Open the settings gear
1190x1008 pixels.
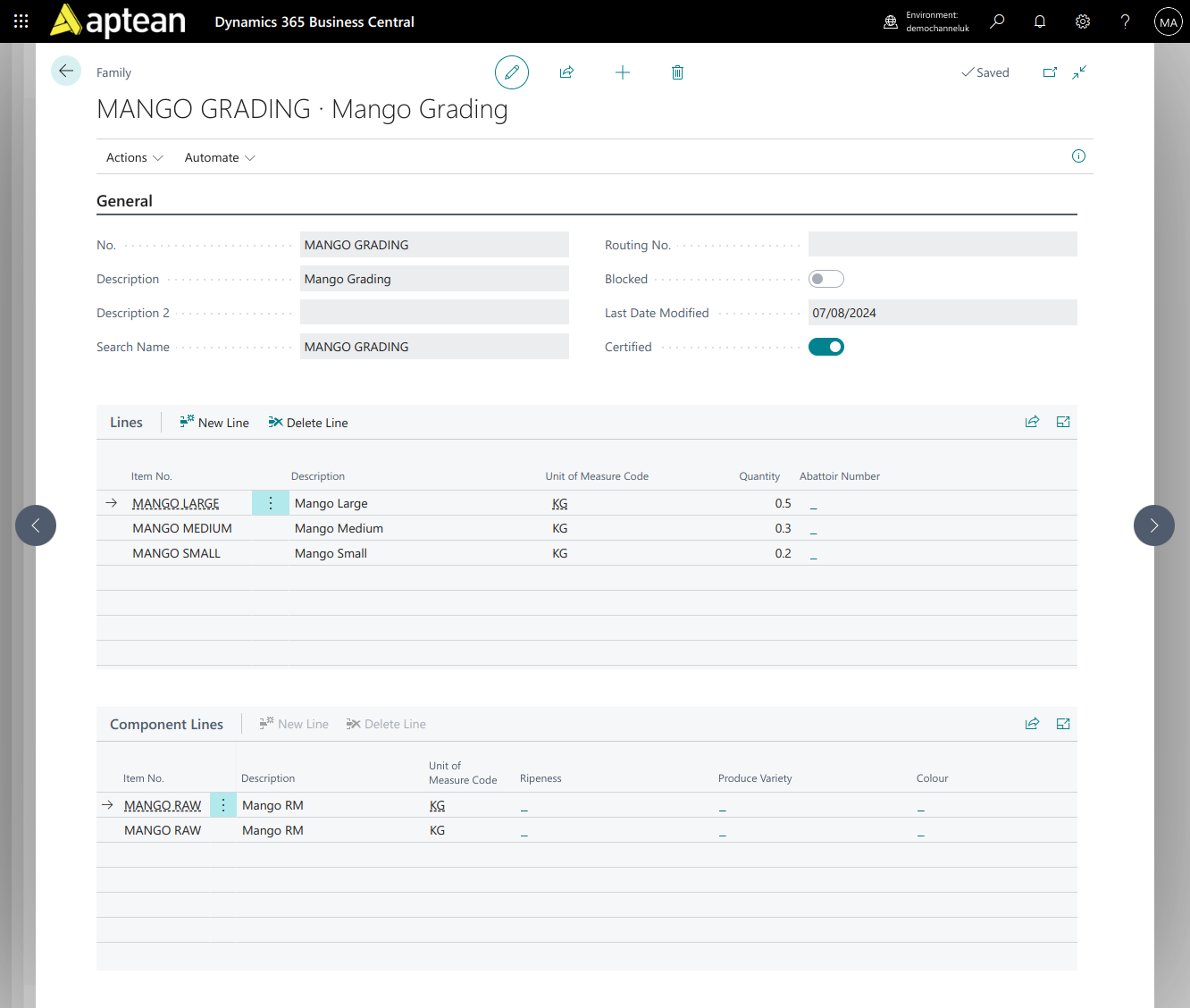click(x=1083, y=21)
